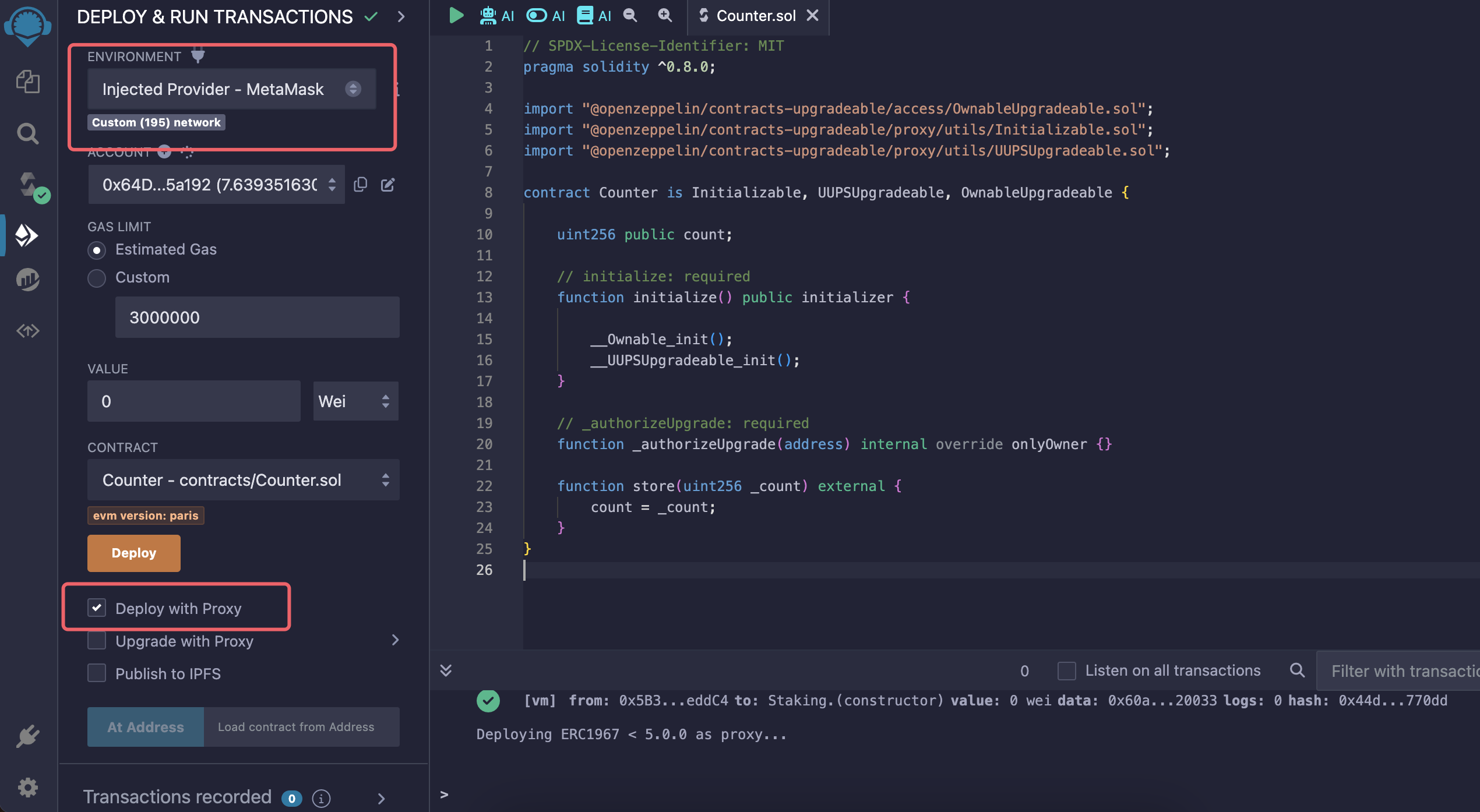This screenshot has height=812, width=1480.
Task: Click 'Deploying ERC1967 < 5.0.0 as proxy...' log
Action: tap(631, 734)
